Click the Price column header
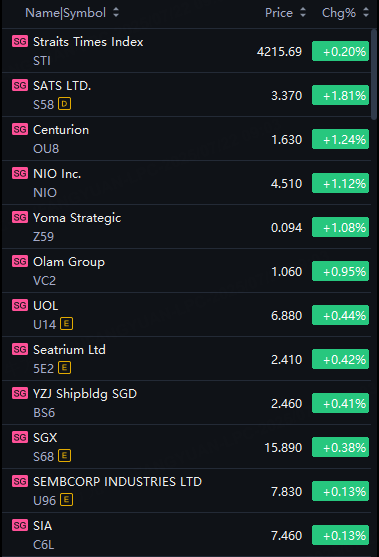379x557 pixels. [x=279, y=13]
